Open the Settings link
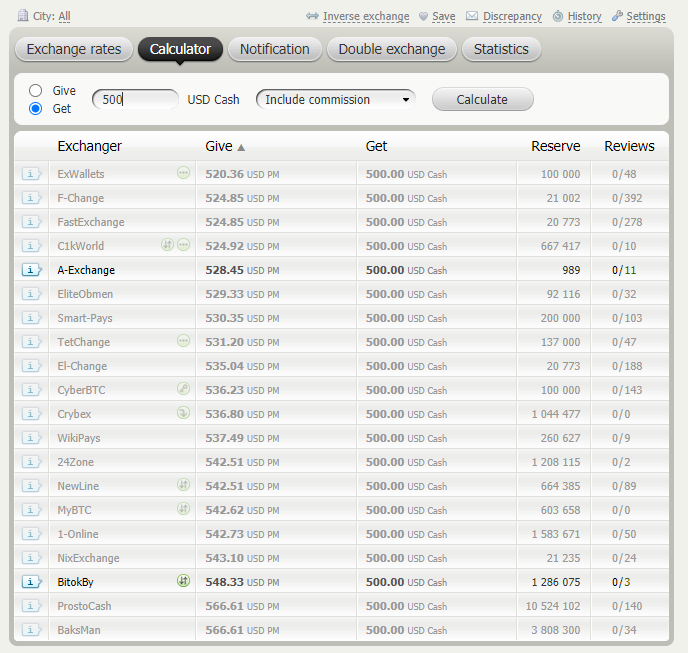This screenshot has width=689, height=653. tap(645, 16)
